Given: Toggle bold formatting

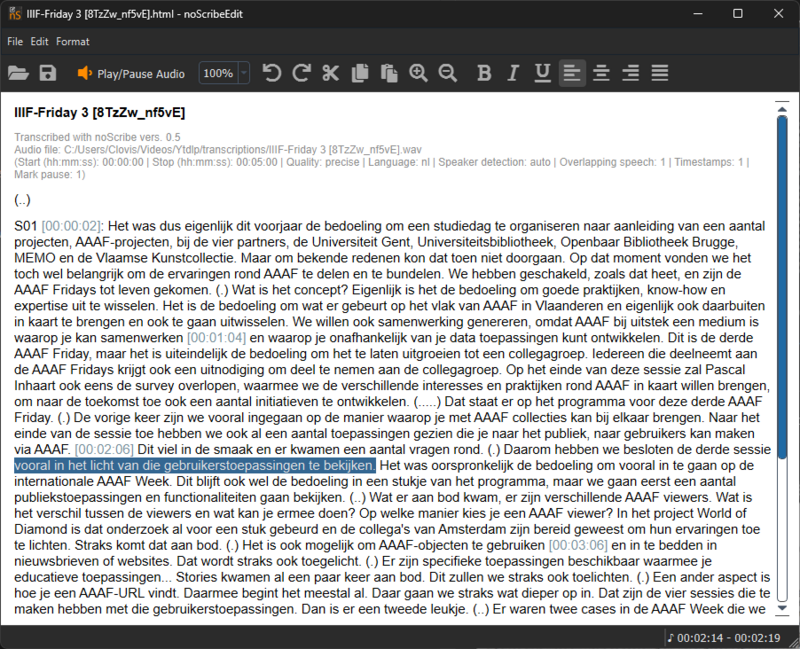Looking at the screenshot, I should [484, 72].
